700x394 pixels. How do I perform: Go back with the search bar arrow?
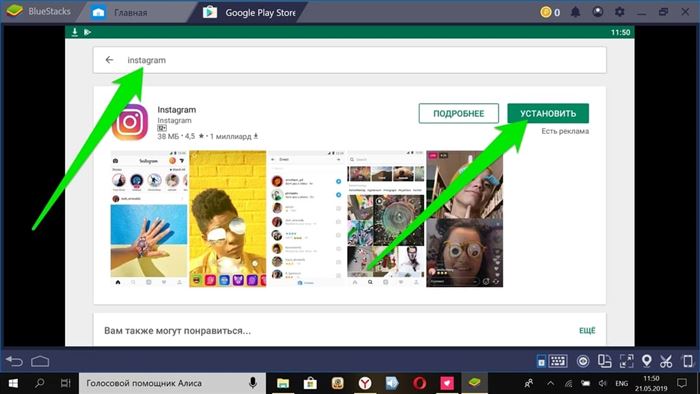tap(109, 60)
